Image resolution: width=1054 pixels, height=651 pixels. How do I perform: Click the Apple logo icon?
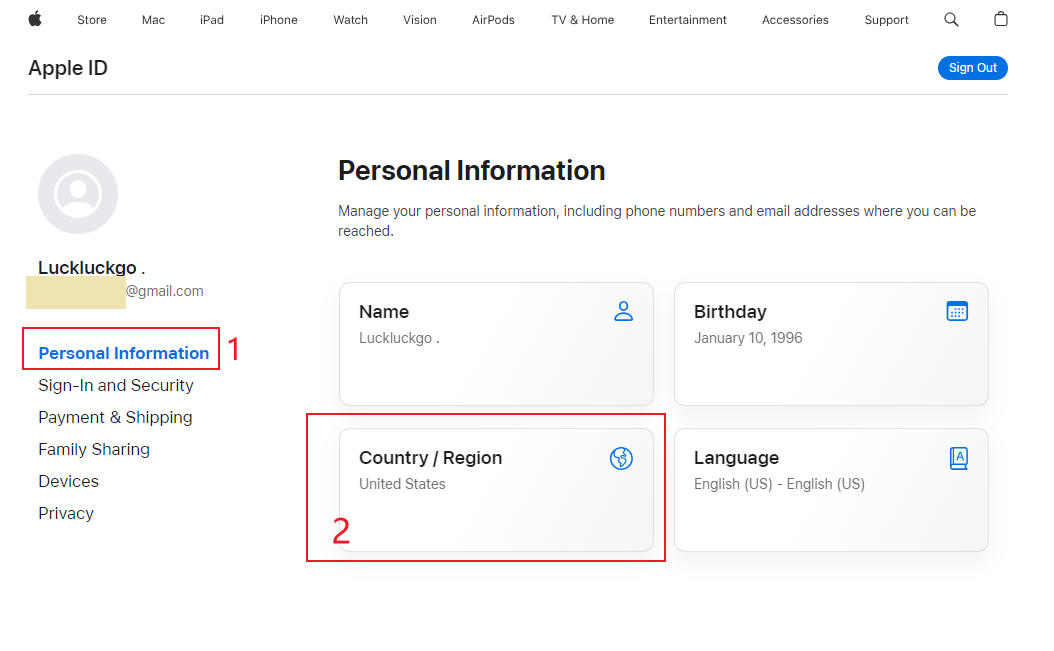(x=35, y=20)
